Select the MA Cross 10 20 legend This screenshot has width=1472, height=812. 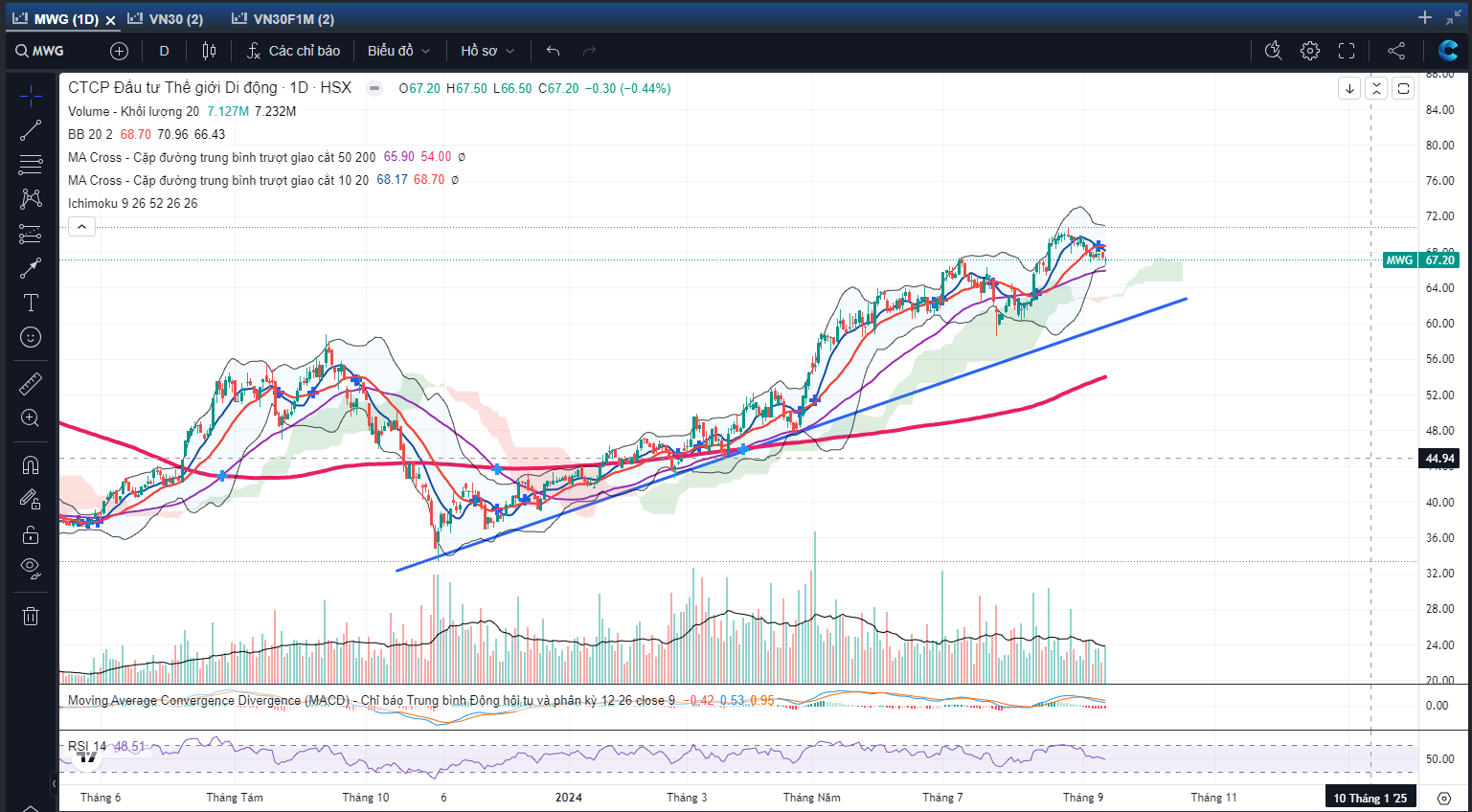(x=218, y=180)
